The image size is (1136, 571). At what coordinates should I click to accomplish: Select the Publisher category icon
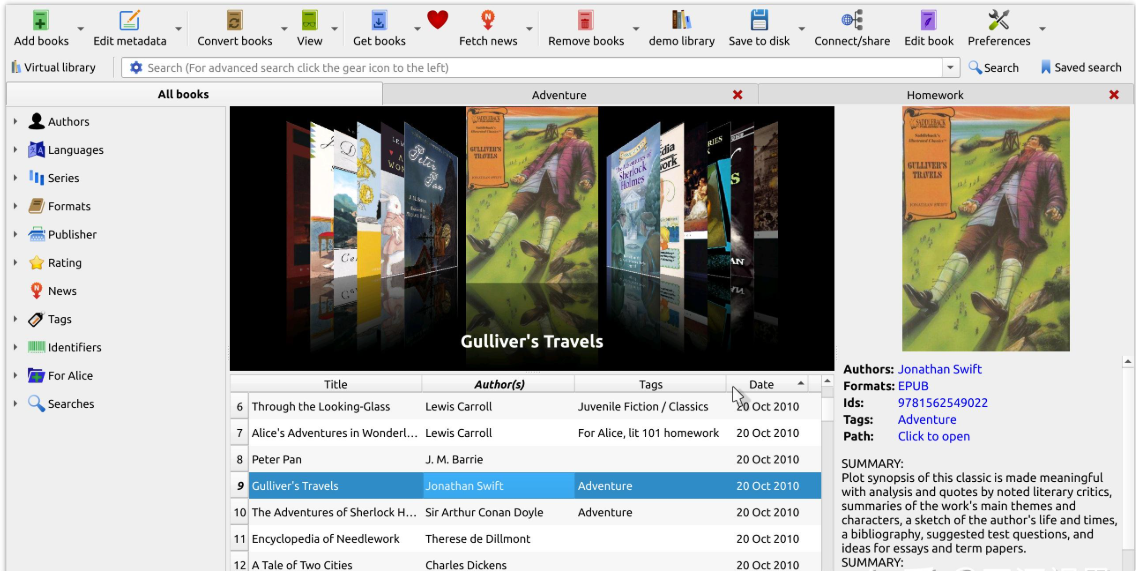point(36,234)
